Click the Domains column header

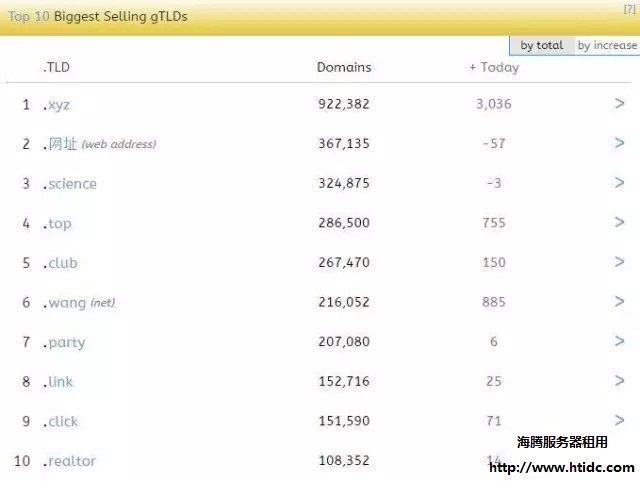click(x=344, y=67)
